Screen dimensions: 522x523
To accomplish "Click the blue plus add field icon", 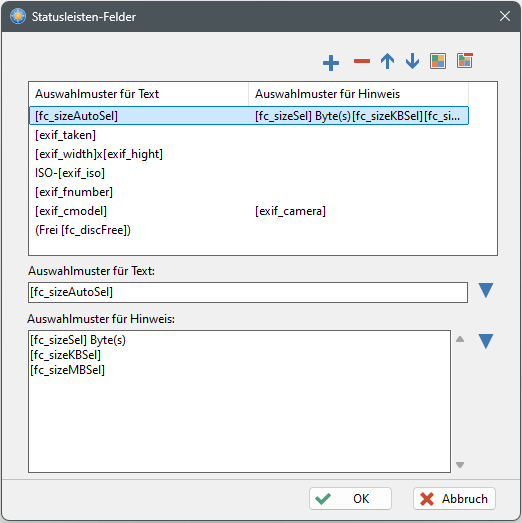I will pyautogui.click(x=331, y=62).
